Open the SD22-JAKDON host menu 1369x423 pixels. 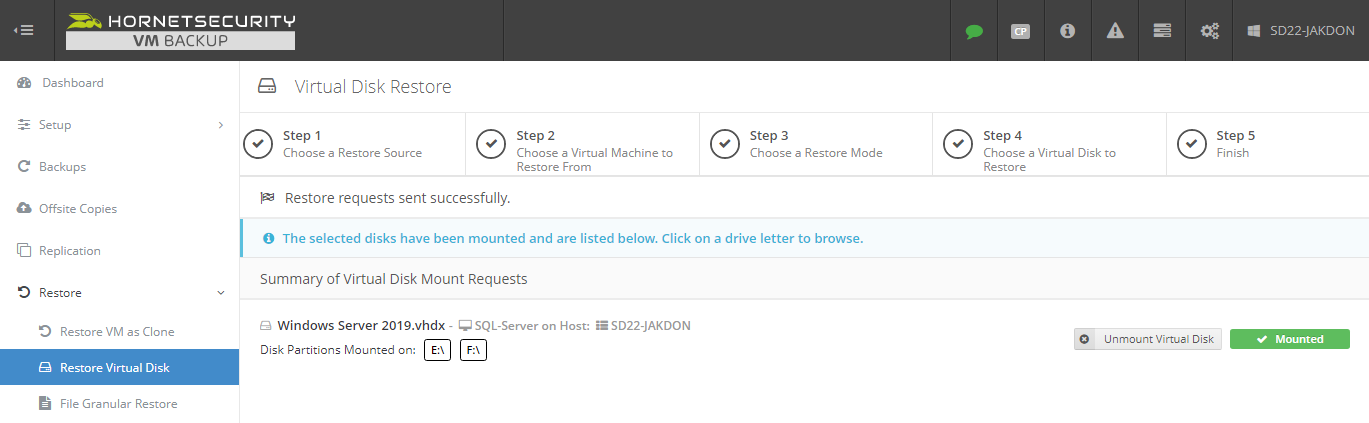[1301, 31]
